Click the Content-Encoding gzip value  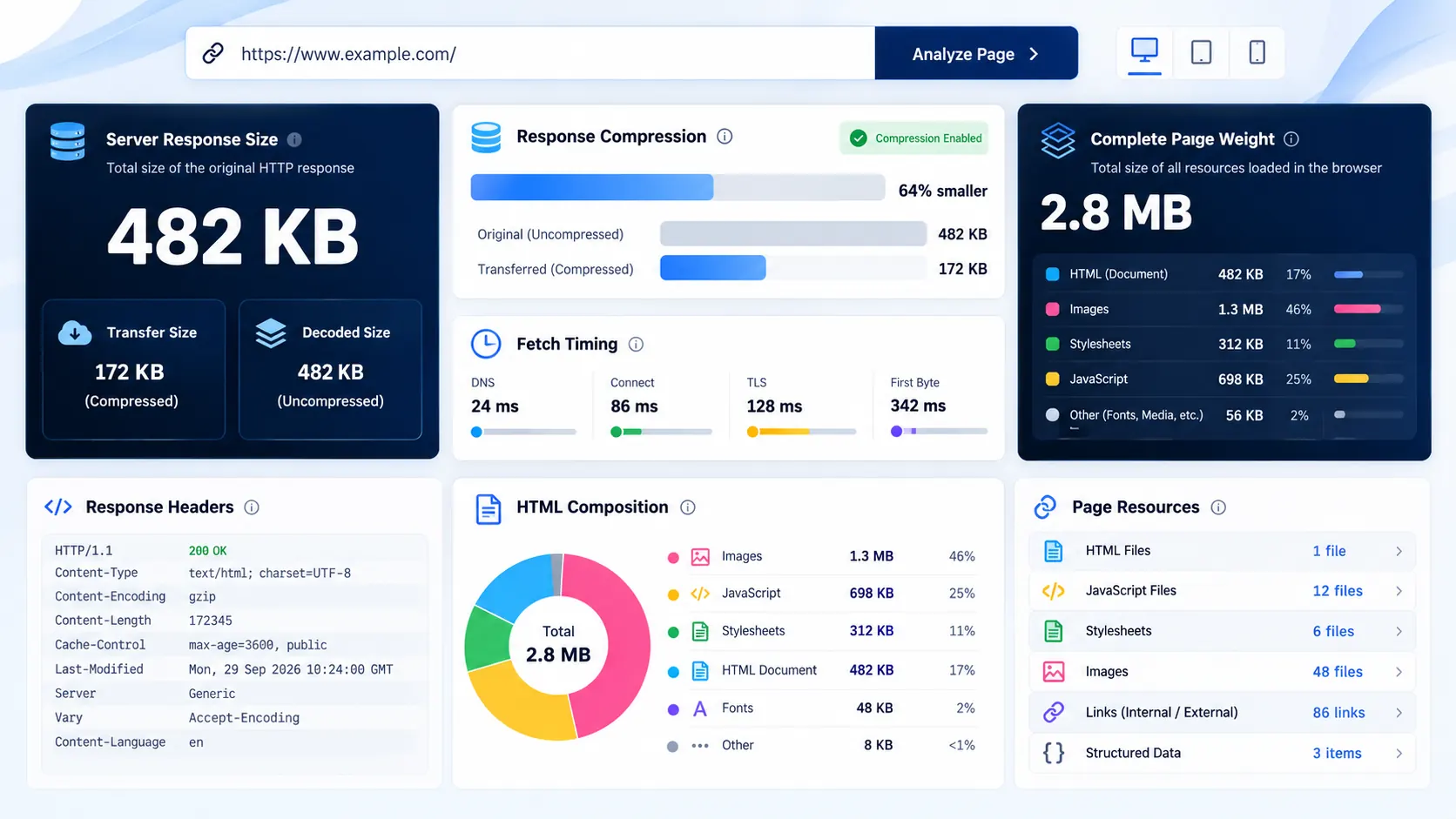tap(202, 597)
